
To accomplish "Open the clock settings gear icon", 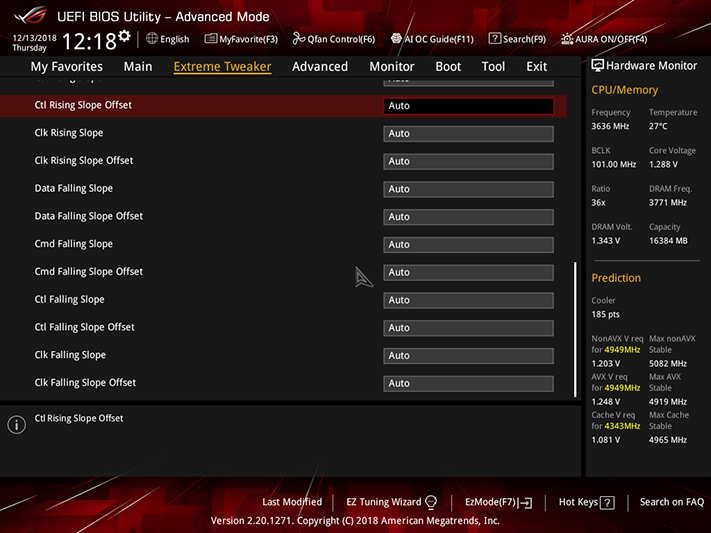I will point(124,36).
